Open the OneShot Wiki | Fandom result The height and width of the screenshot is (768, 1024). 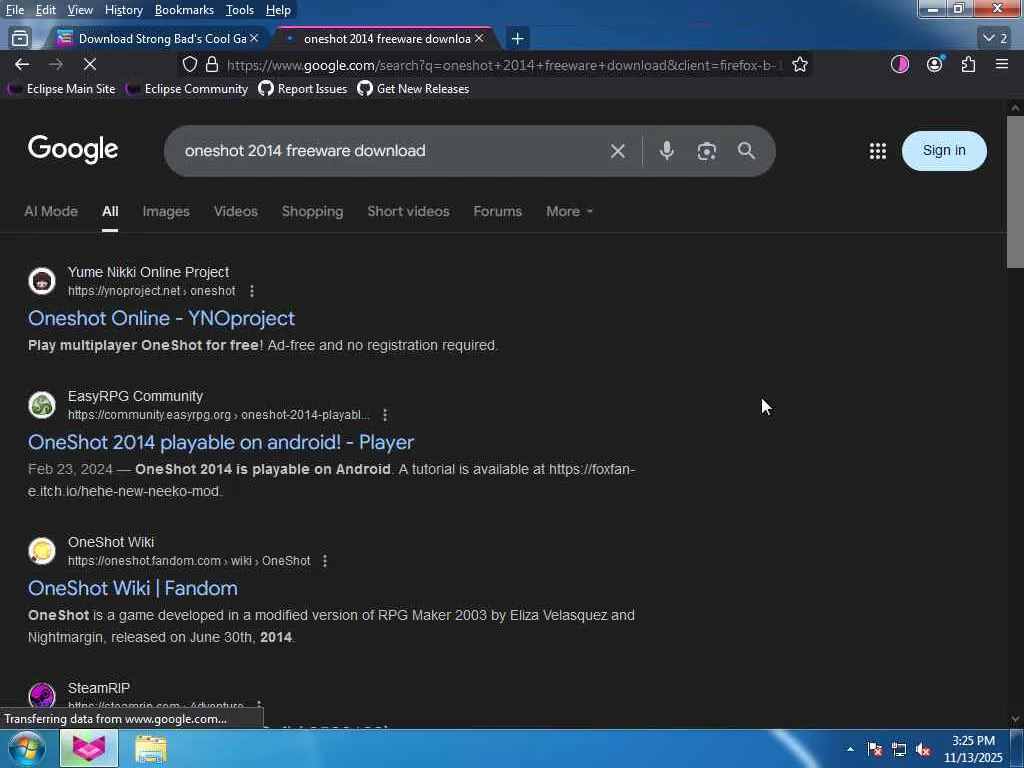click(133, 588)
